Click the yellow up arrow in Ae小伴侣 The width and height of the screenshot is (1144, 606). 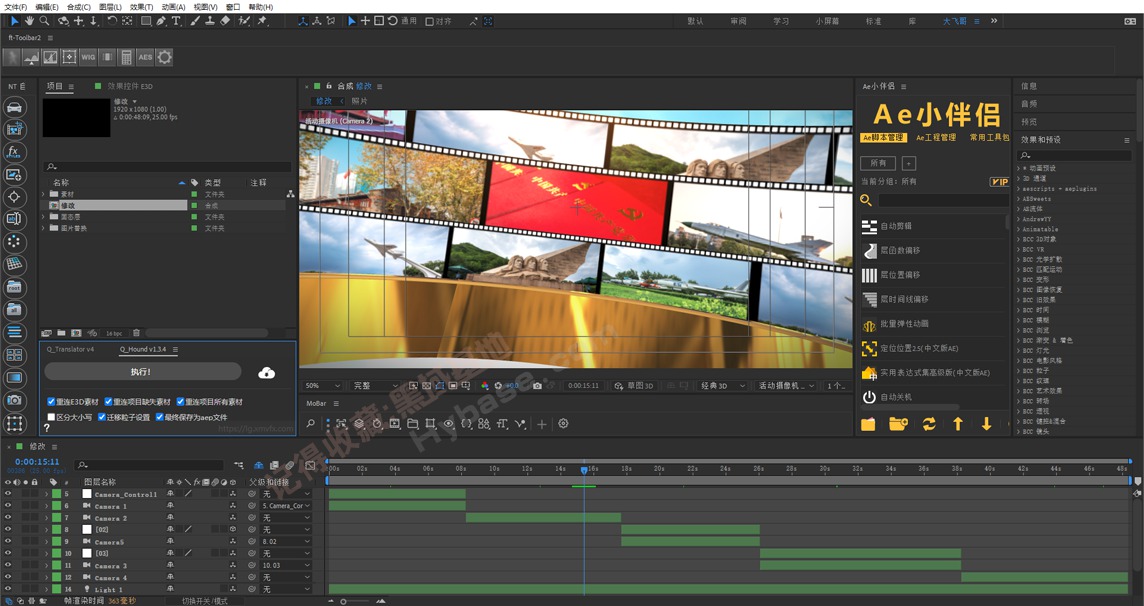click(958, 424)
